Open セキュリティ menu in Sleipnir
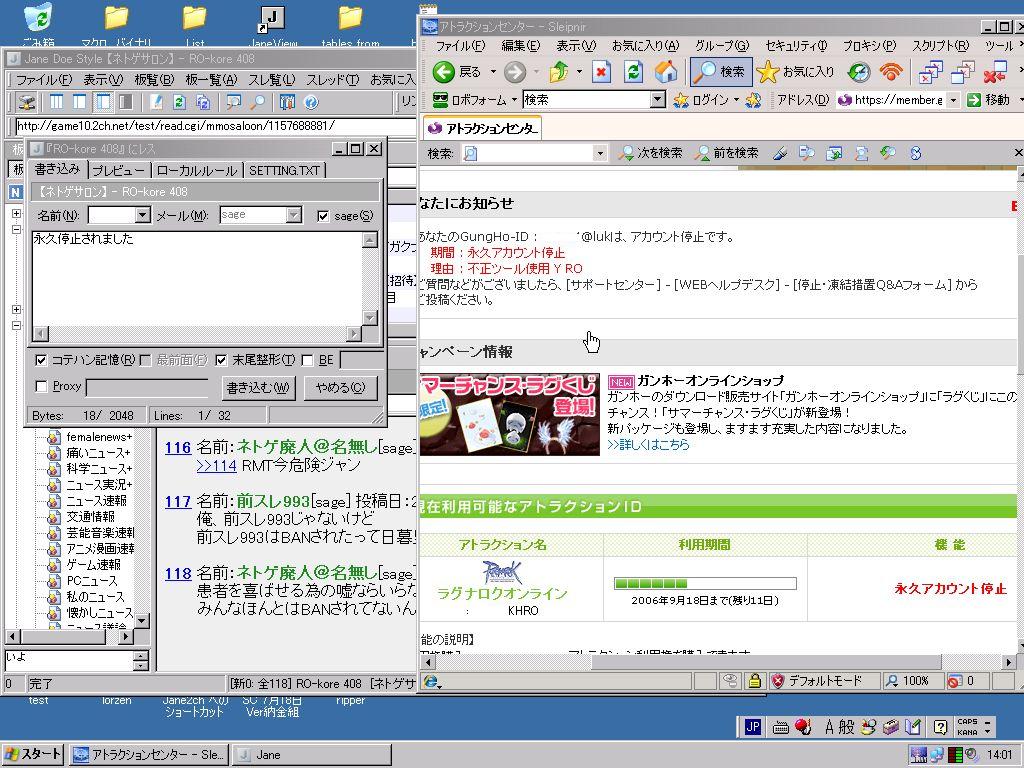This screenshot has width=1024, height=768. point(795,46)
